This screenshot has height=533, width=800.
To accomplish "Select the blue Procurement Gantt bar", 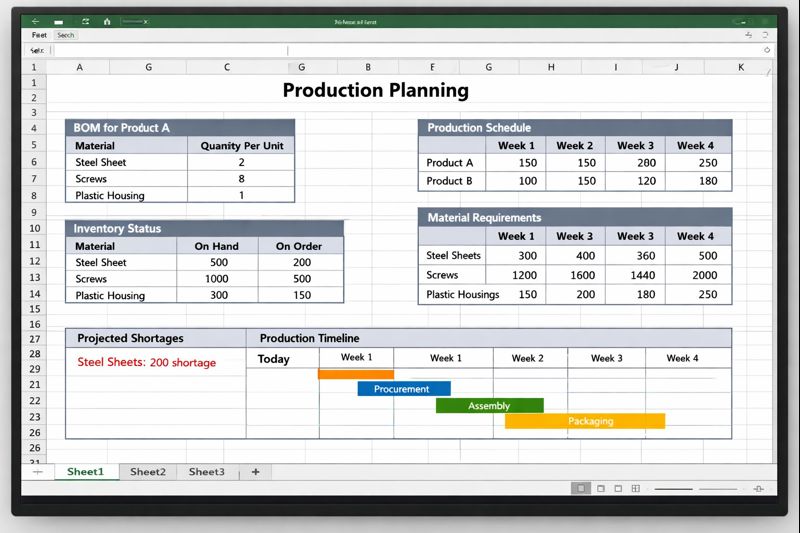I will point(404,389).
